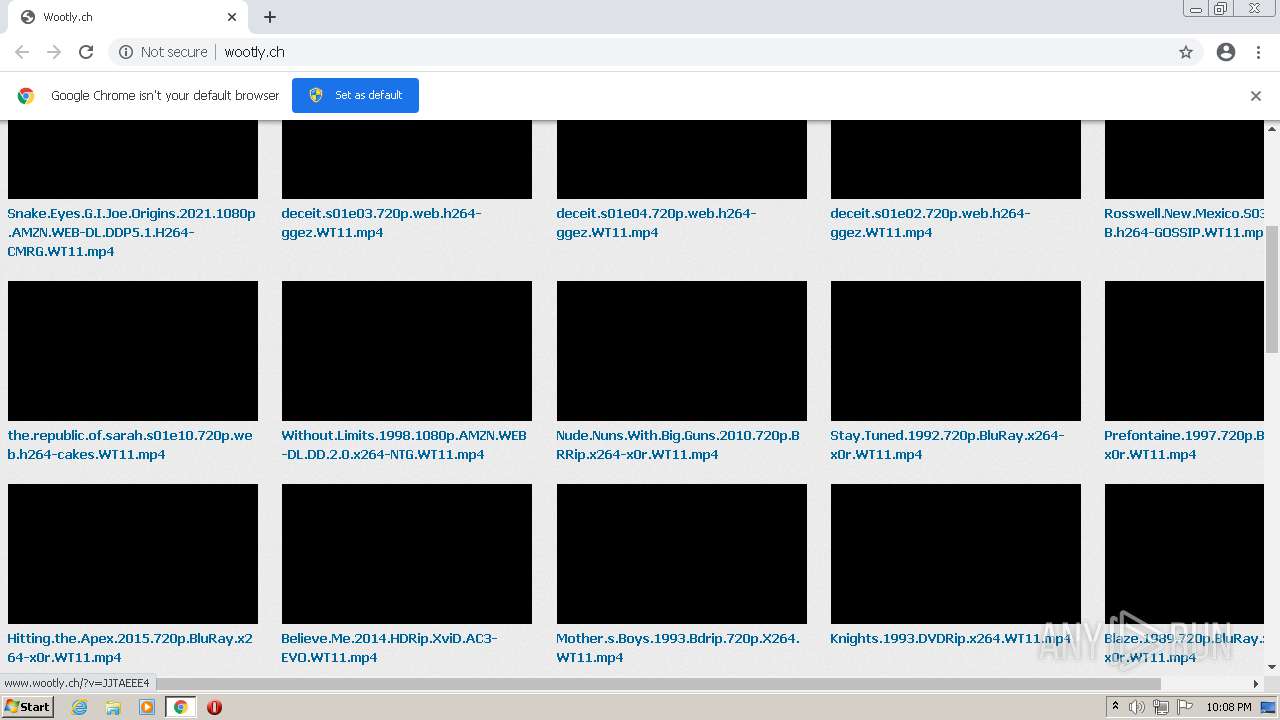
Task: Open Without.Limits.1998.1080p link
Action: [x=404, y=445]
